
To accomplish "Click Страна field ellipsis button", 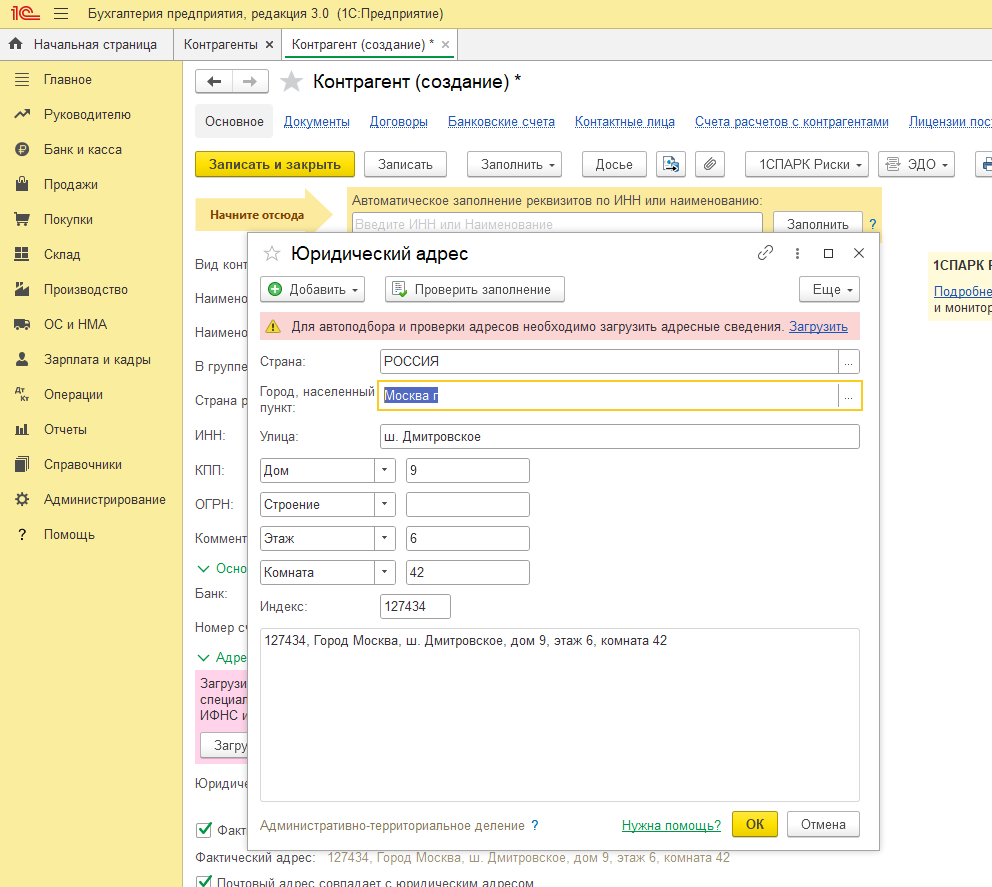I will 848,362.
